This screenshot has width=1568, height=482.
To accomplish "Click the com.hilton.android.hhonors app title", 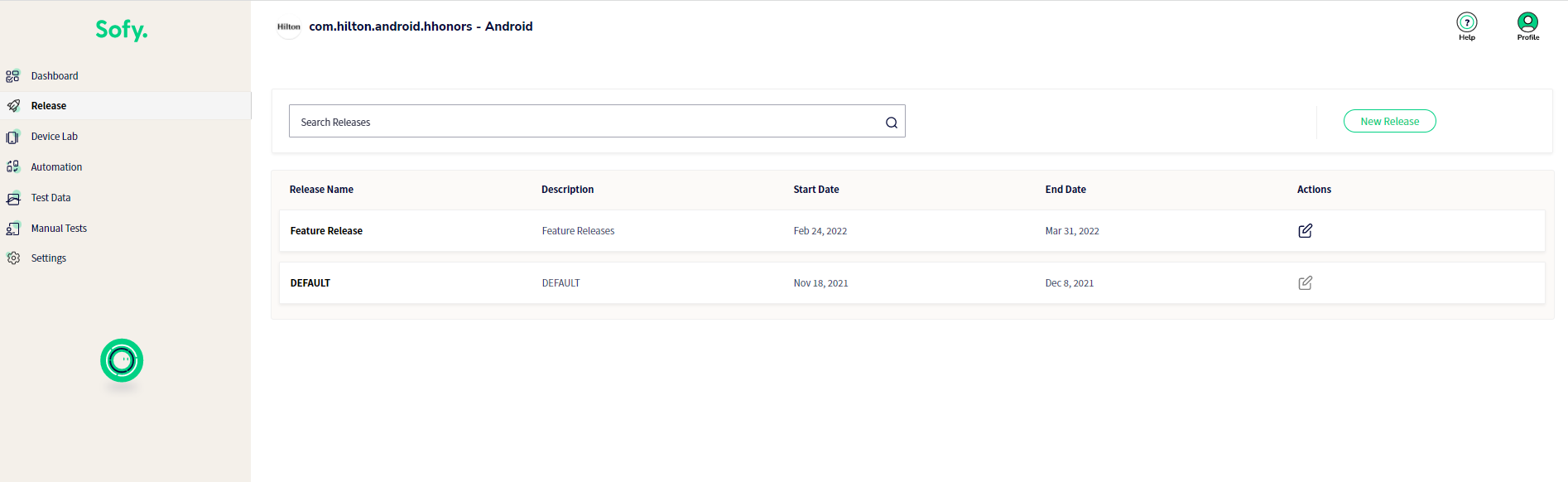I will (421, 27).
